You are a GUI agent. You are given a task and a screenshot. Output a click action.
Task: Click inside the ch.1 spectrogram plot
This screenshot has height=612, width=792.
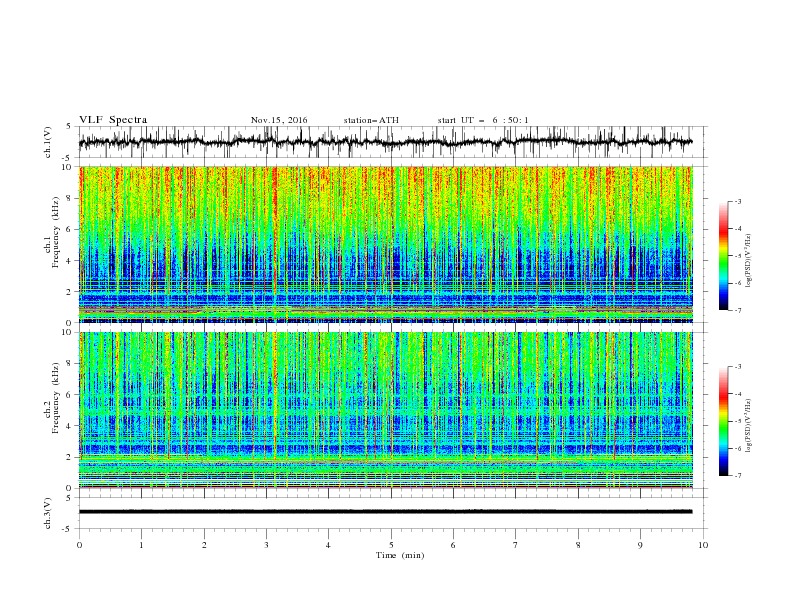click(386, 244)
